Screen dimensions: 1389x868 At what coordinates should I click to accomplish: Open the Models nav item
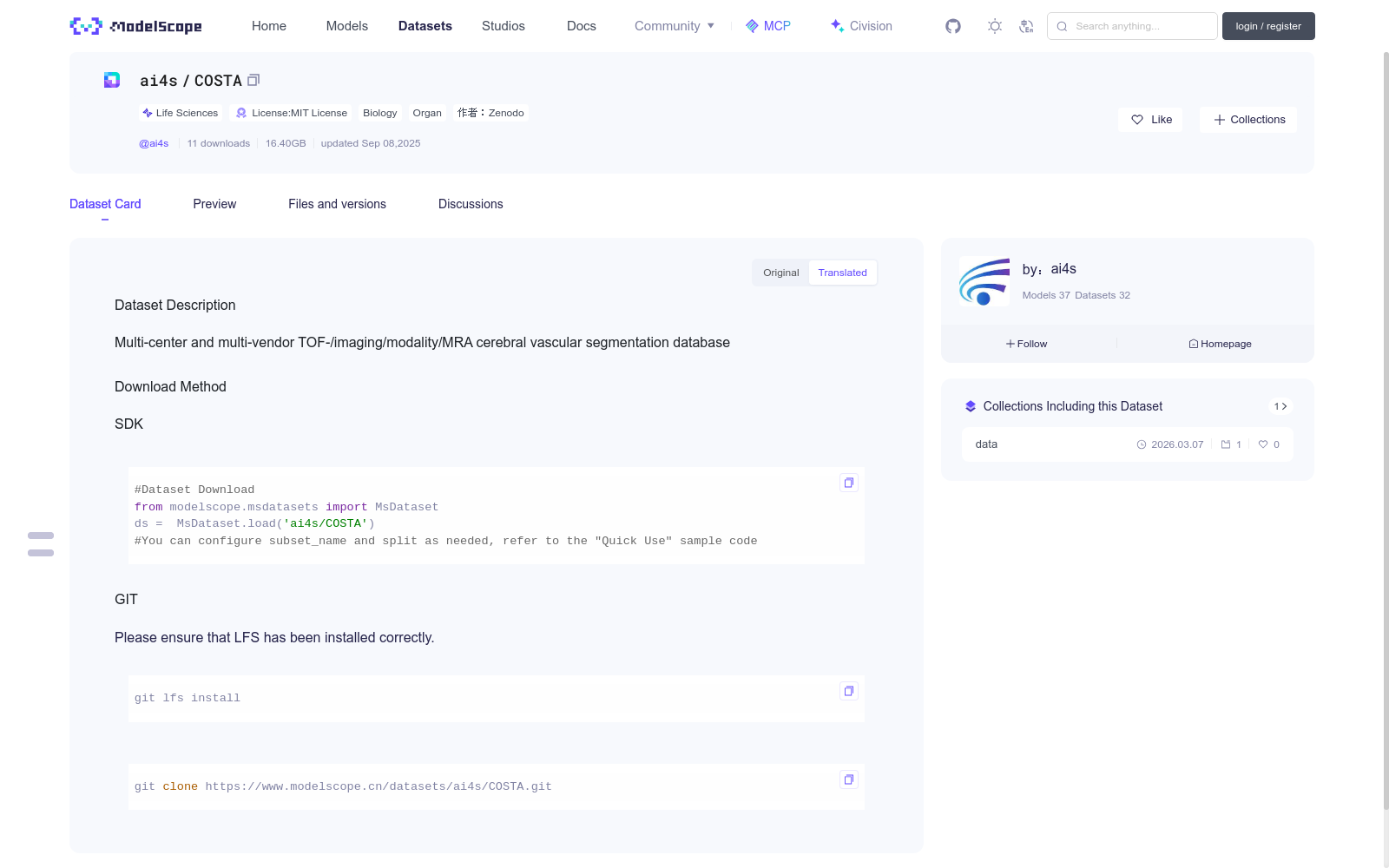coord(347,26)
